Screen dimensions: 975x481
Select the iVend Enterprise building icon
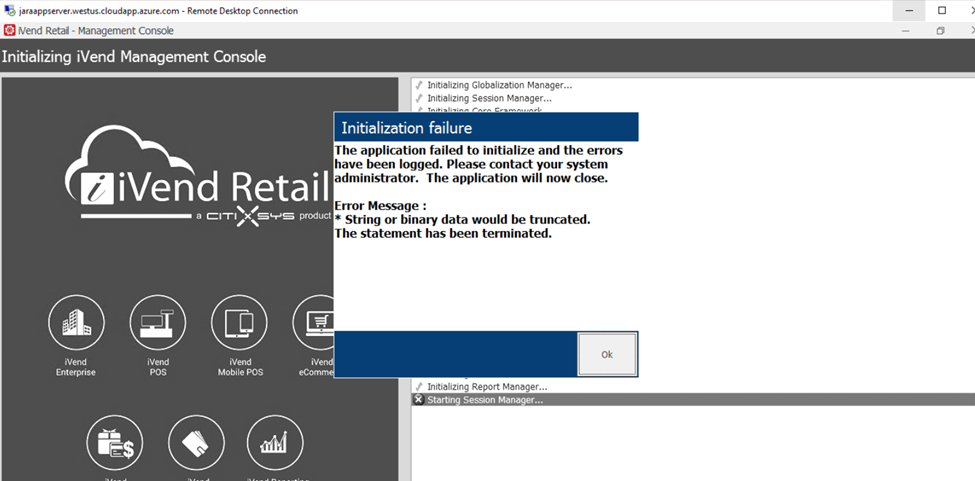pos(76,323)
